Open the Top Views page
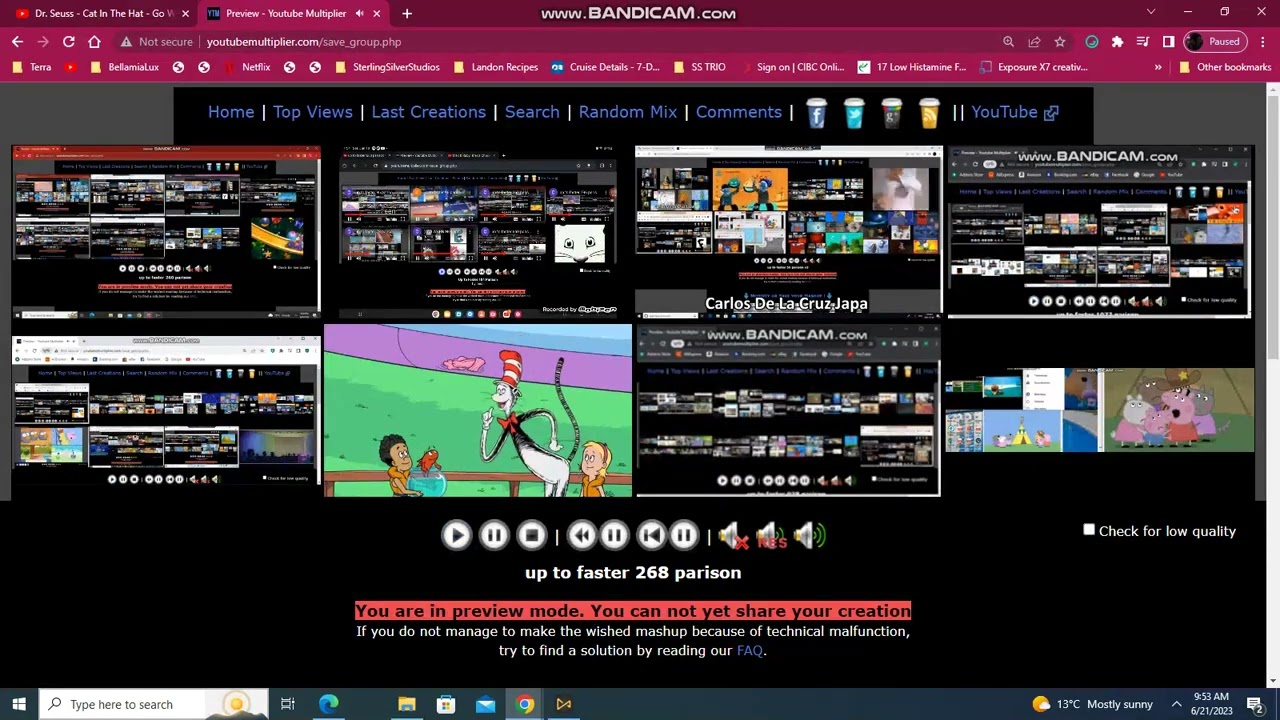The image size is (1280, 720). (313, 112)
